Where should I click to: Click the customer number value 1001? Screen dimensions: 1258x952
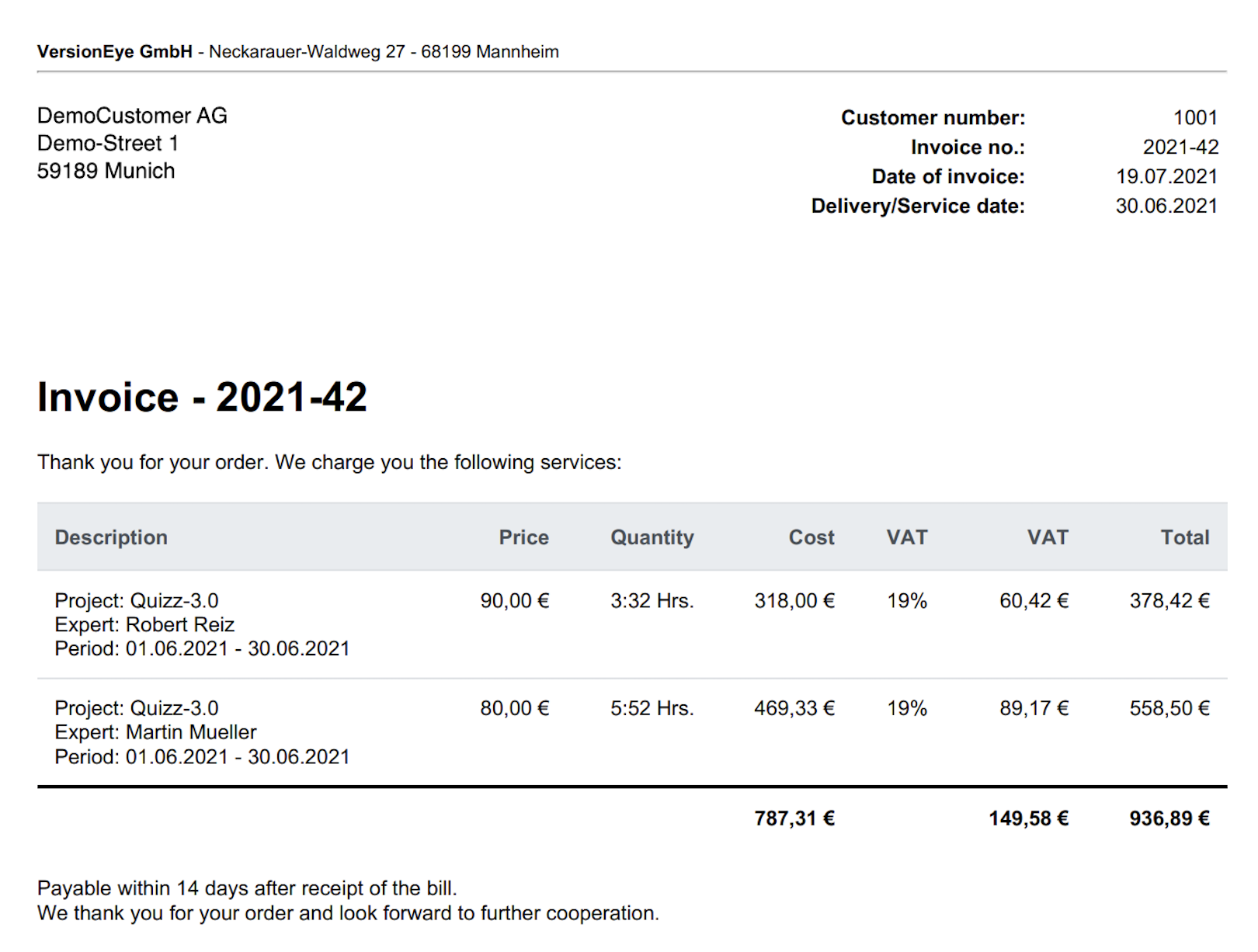[x=1197, y=117]
